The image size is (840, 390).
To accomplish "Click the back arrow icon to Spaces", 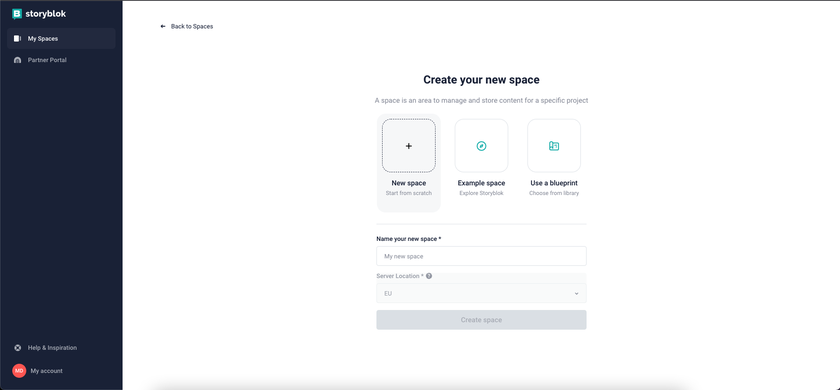I will (x=163, y=26).
